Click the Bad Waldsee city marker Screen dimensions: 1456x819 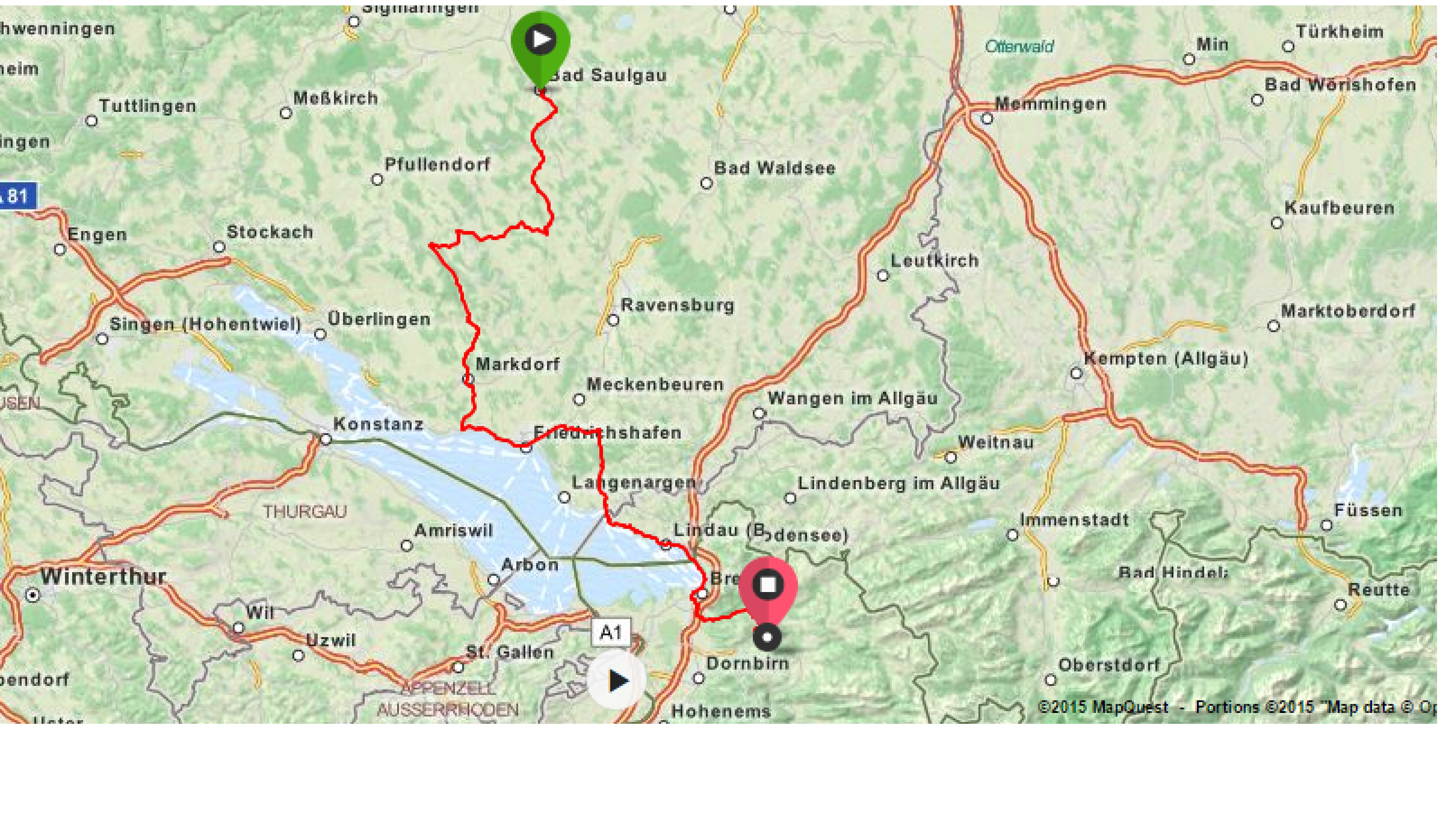pos(706,183)
